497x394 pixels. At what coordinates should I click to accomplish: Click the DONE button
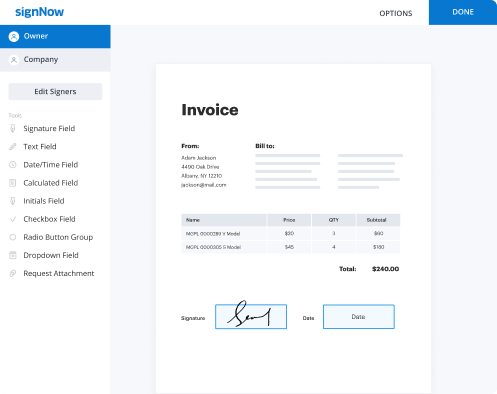(463, 12)
